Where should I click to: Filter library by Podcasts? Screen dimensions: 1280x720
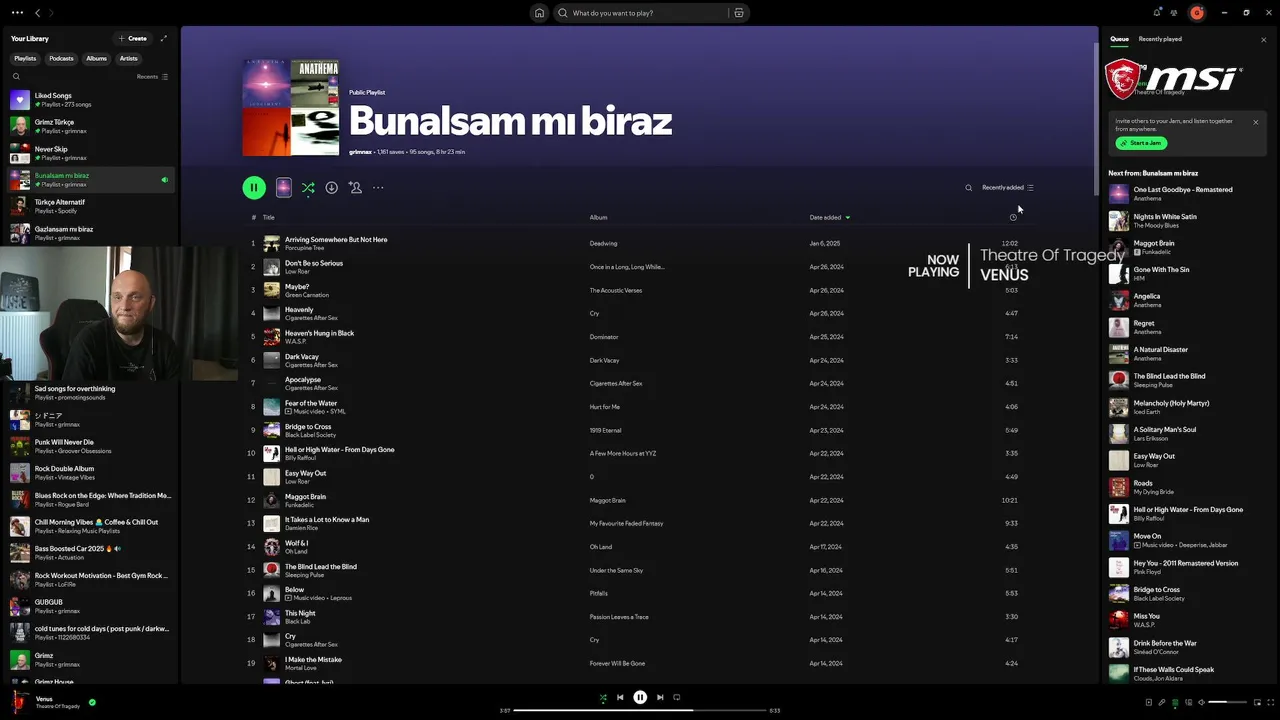(61, 58)
